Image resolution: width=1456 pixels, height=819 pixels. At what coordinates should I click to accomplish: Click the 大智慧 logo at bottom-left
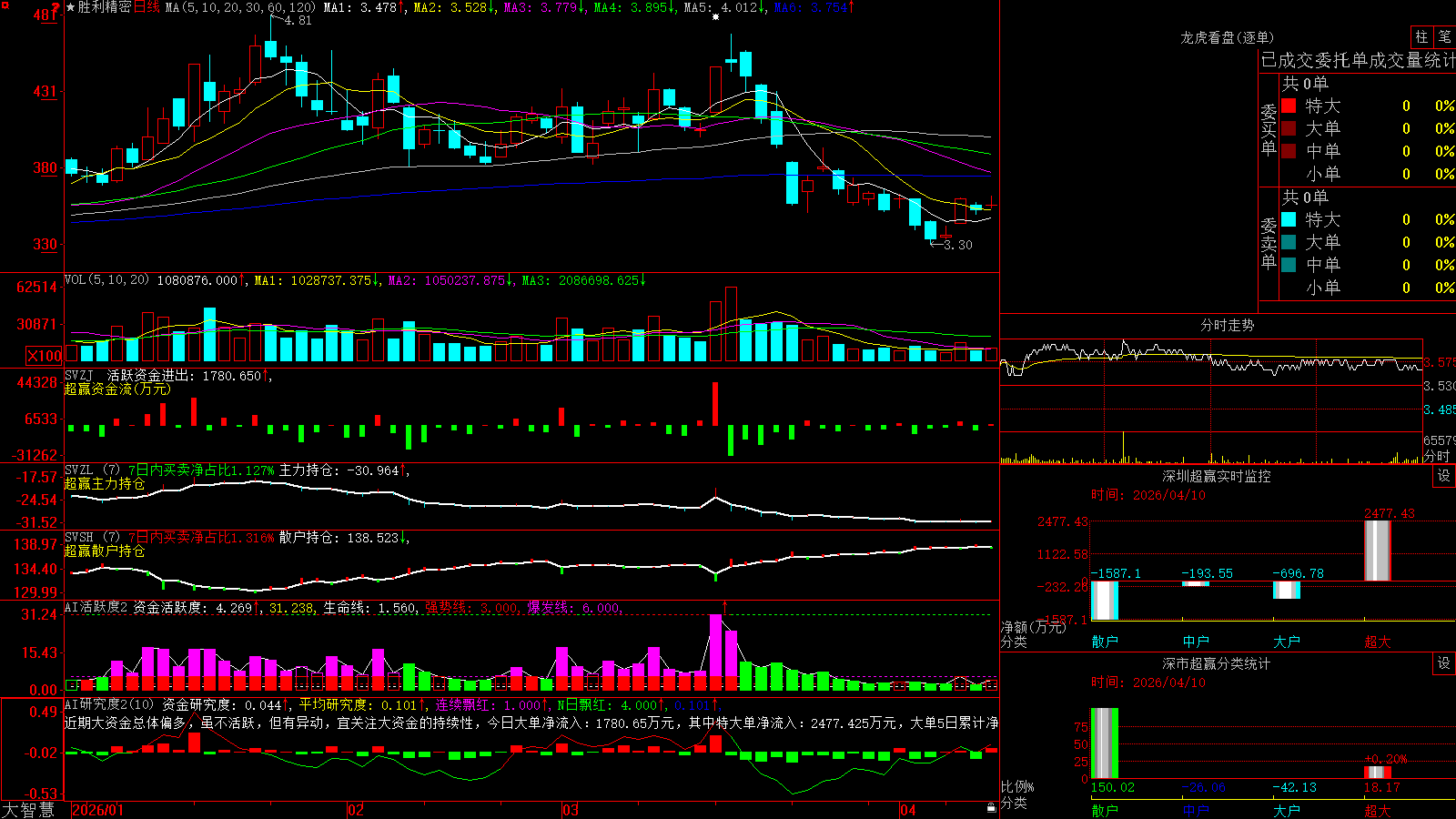(x=28, y=810)
